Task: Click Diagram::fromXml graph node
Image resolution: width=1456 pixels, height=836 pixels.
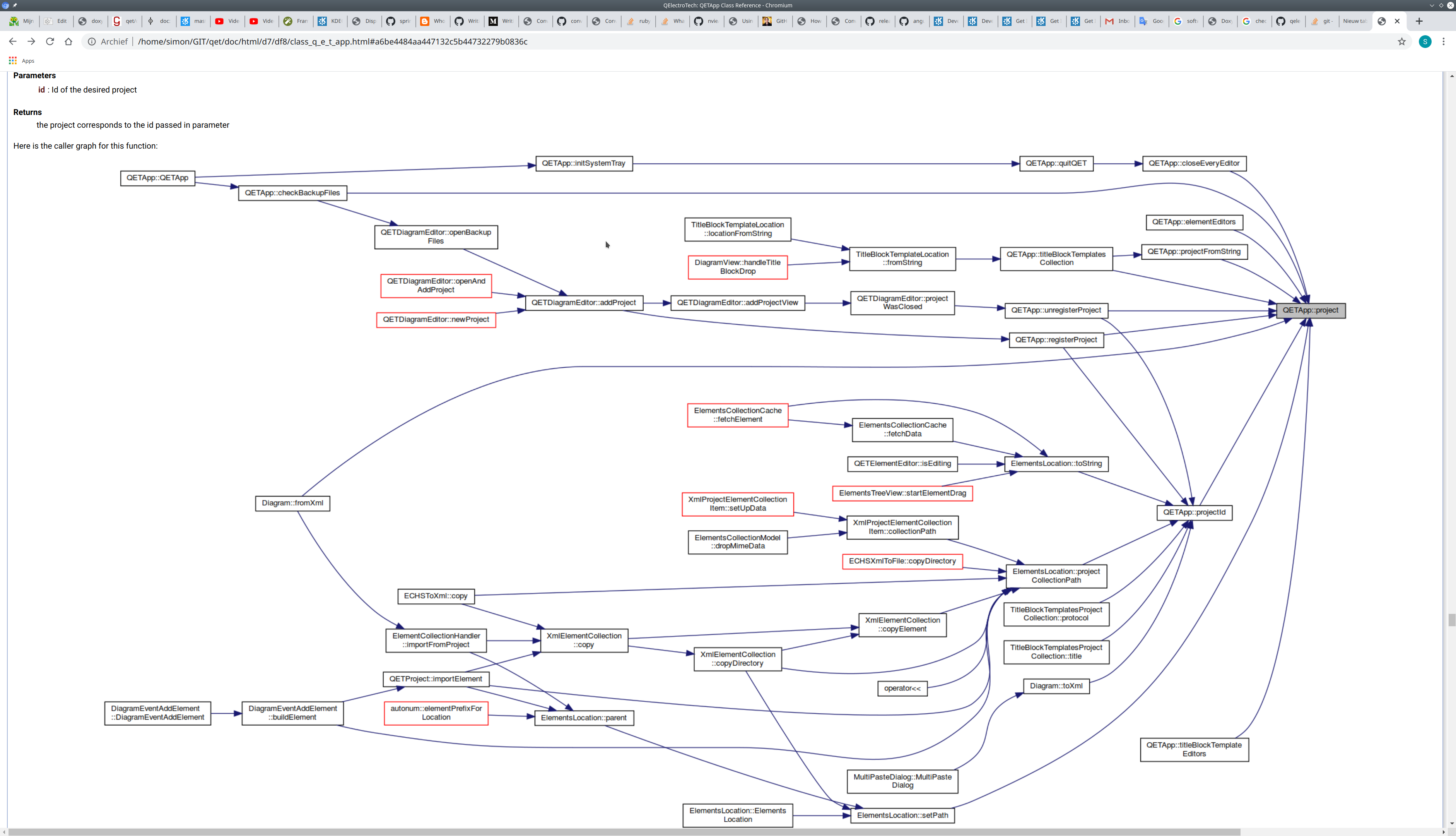Action: coord(292,503)
